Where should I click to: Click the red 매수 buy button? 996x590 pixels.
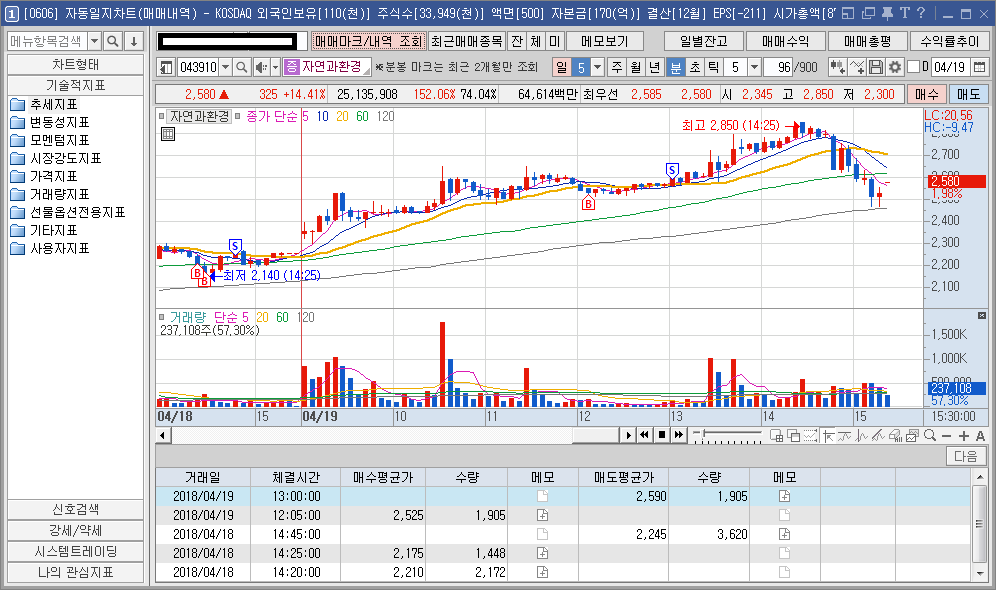[927, 95]
